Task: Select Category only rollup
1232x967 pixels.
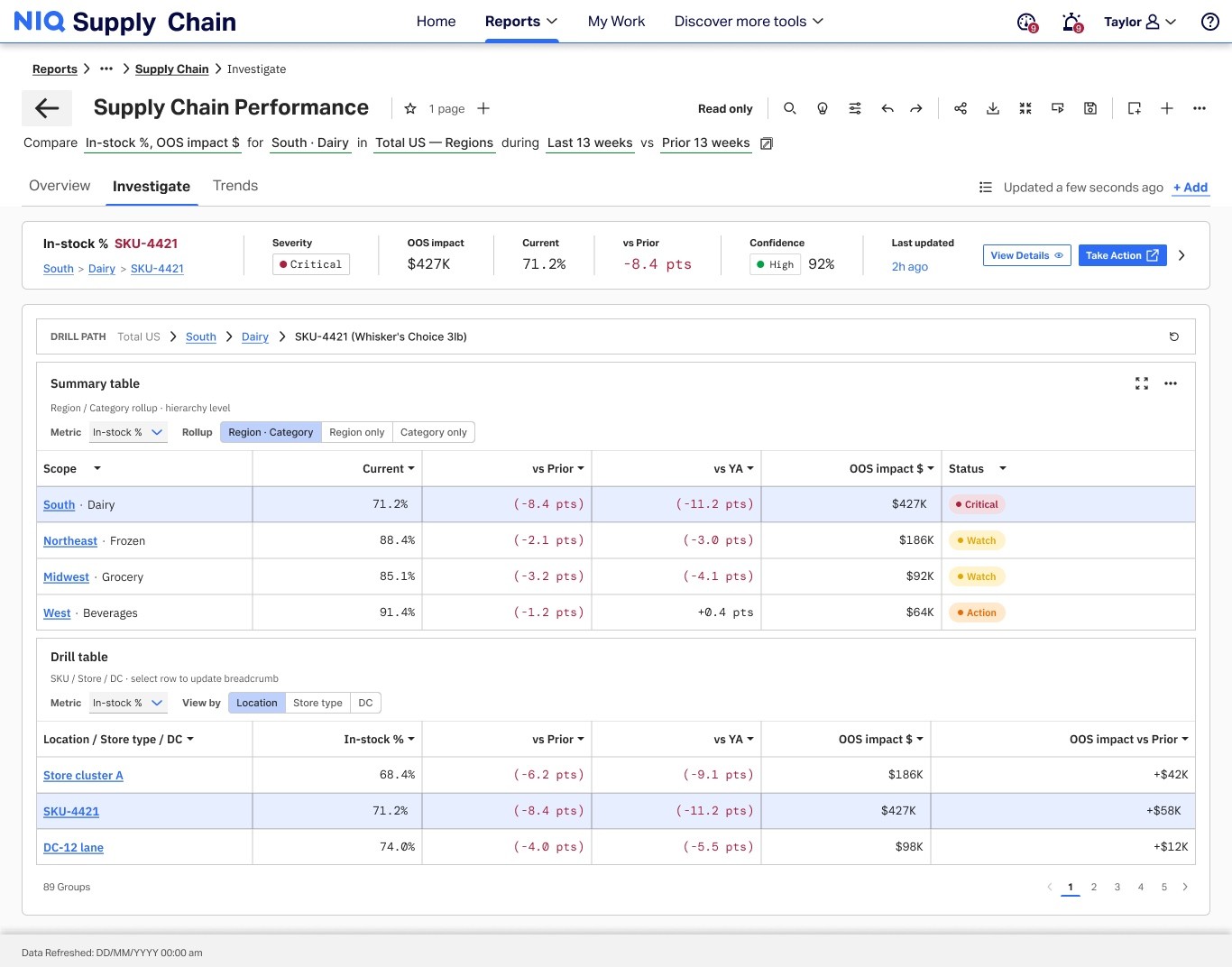Action: point(434,432)
